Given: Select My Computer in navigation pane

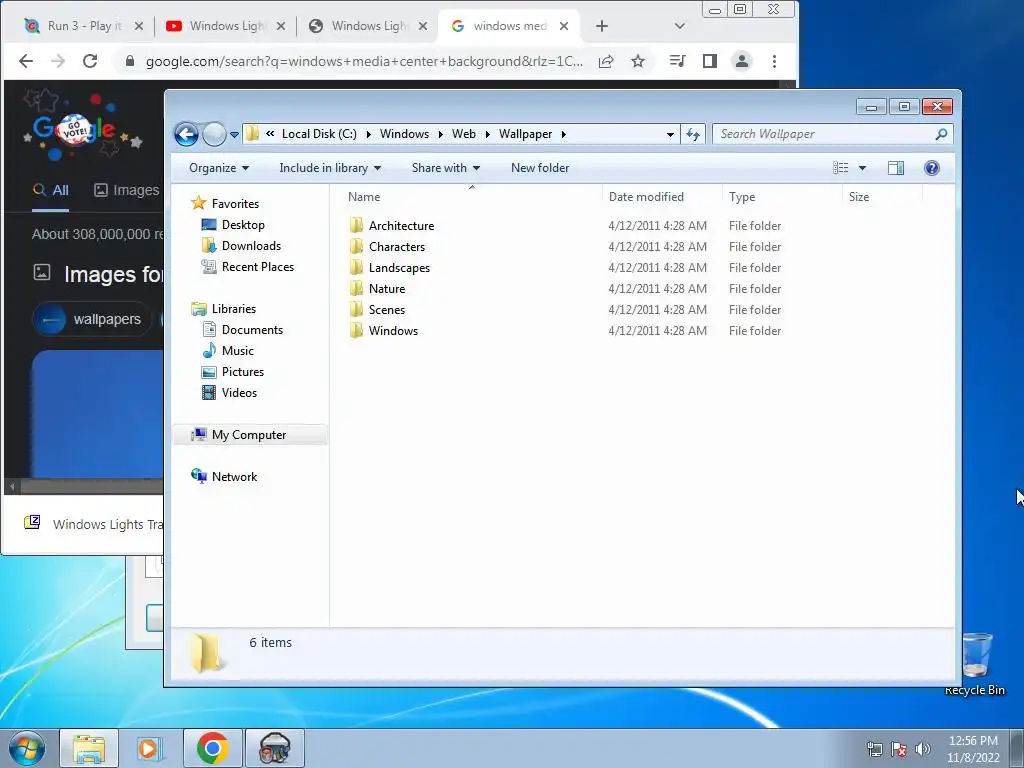Looking at the screenshot, I should [x=250, y=435].
